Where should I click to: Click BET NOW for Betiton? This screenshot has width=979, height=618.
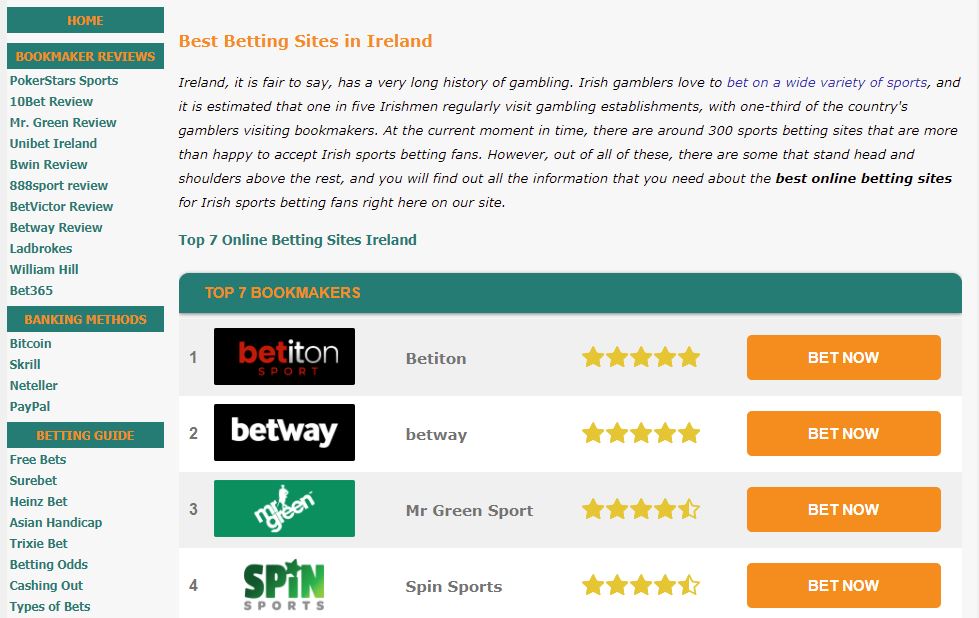(x=844, y=358)
